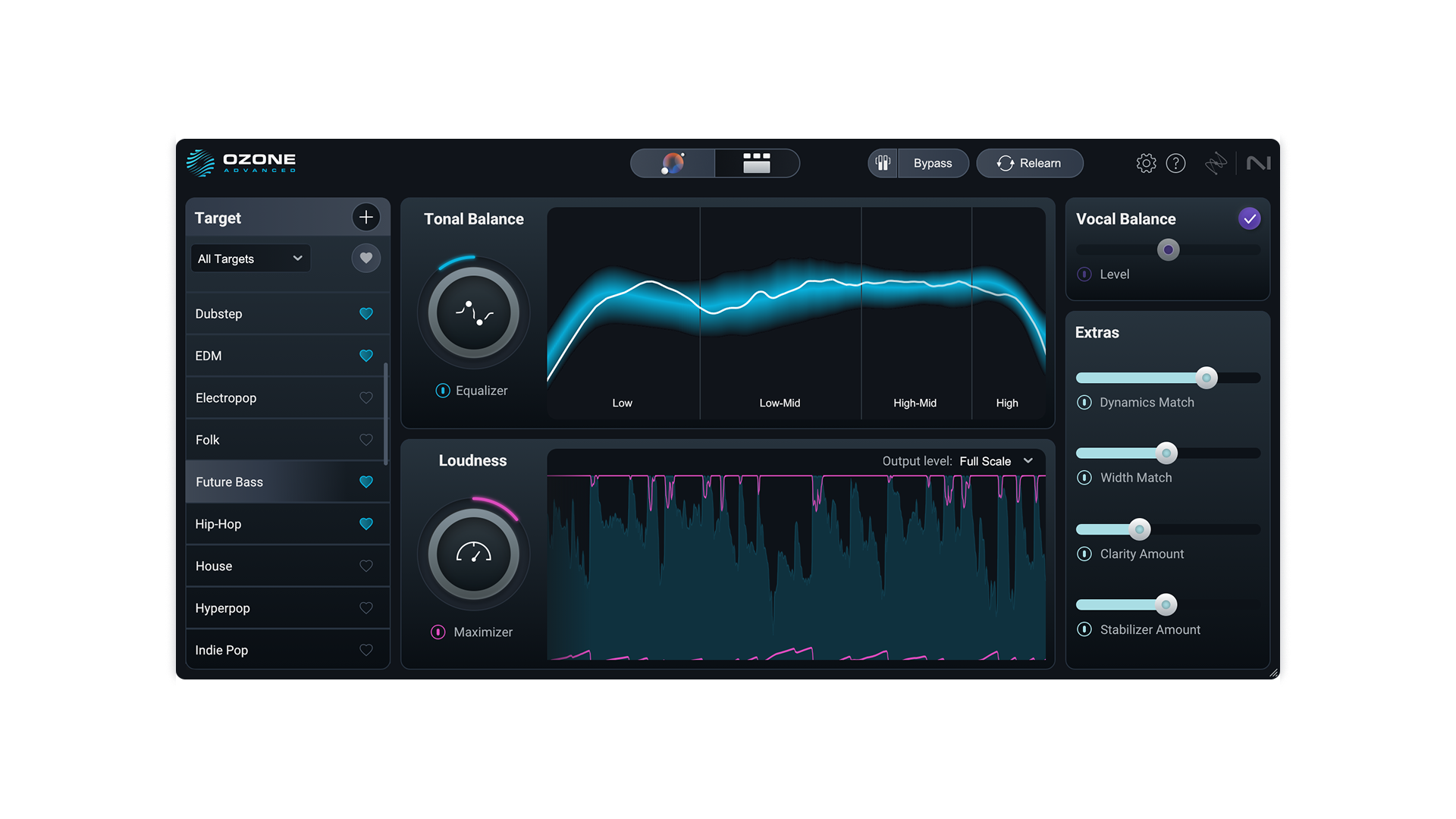The width and height of the screenshot is (1456, 819).
Task: Click the Native Instruments logo
Action: 1259,163
